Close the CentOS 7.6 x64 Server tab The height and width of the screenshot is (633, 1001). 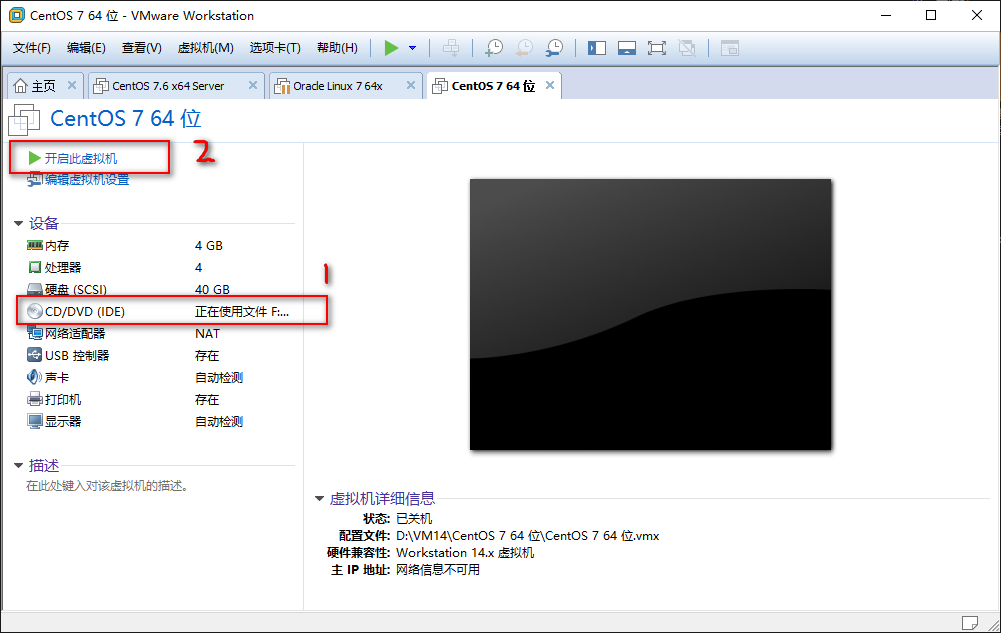(253, 85)
